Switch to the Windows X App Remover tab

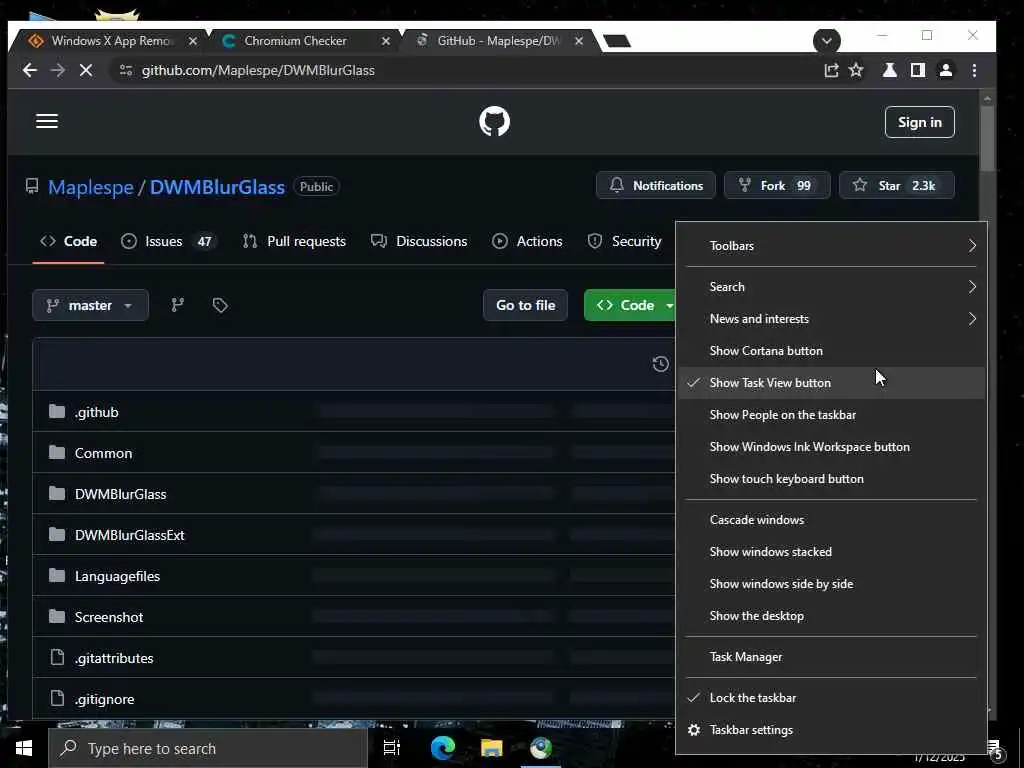click(x=108, y=41)
